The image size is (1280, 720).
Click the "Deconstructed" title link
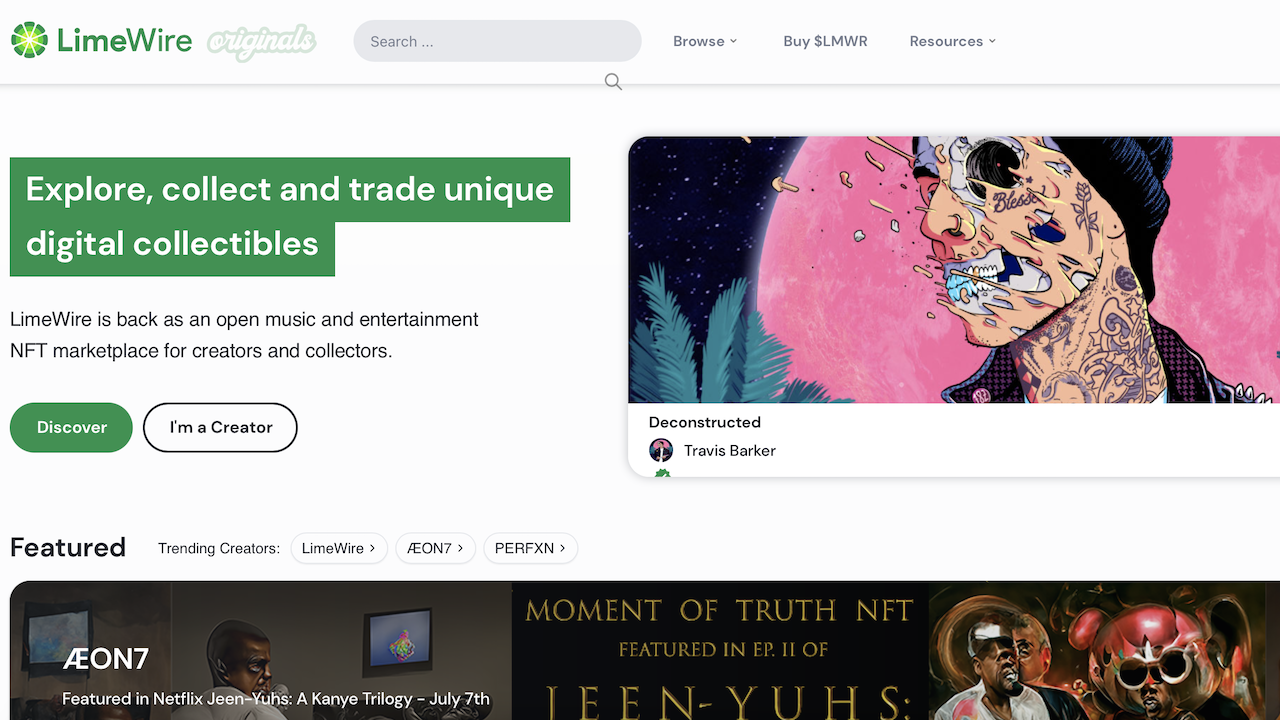(704, 422)
